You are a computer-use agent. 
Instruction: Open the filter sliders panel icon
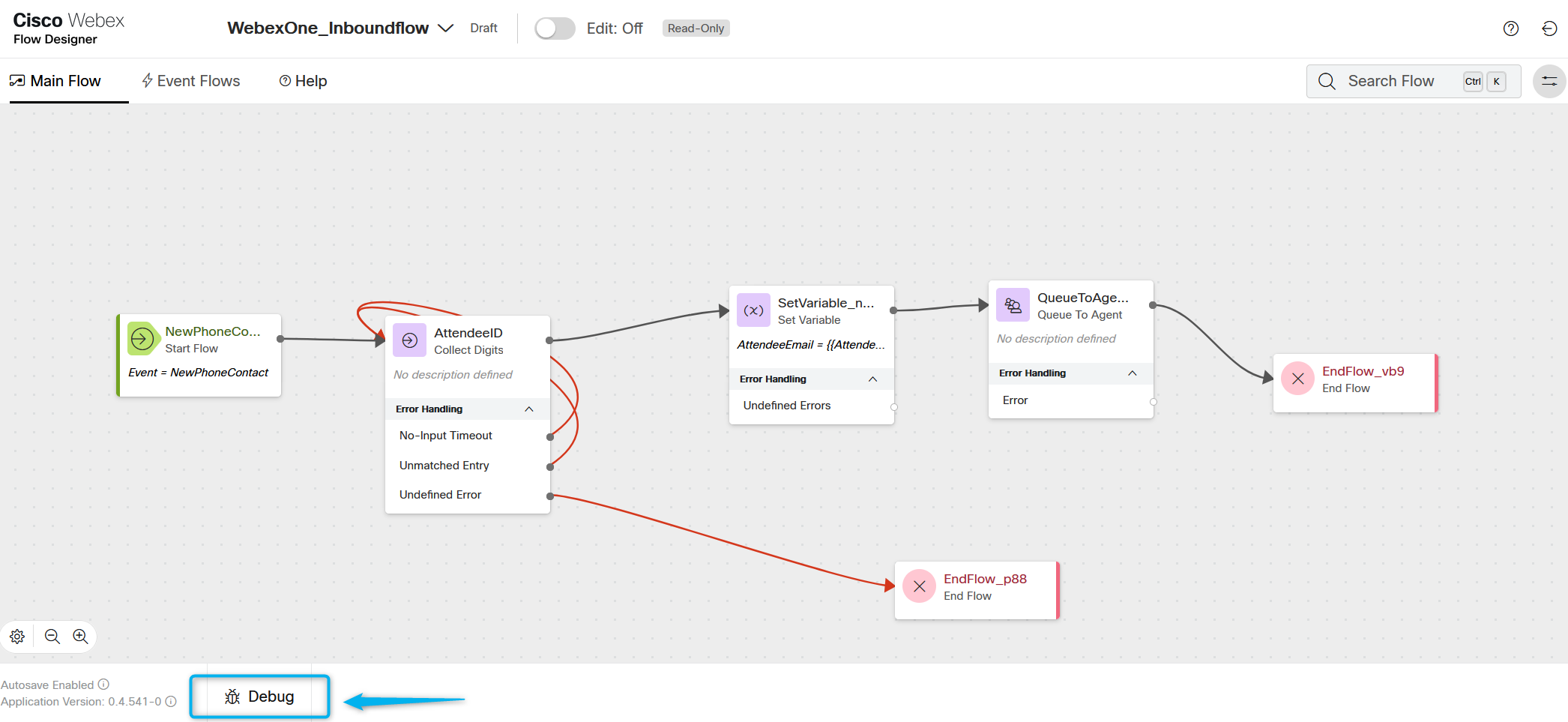[1549, 81]
